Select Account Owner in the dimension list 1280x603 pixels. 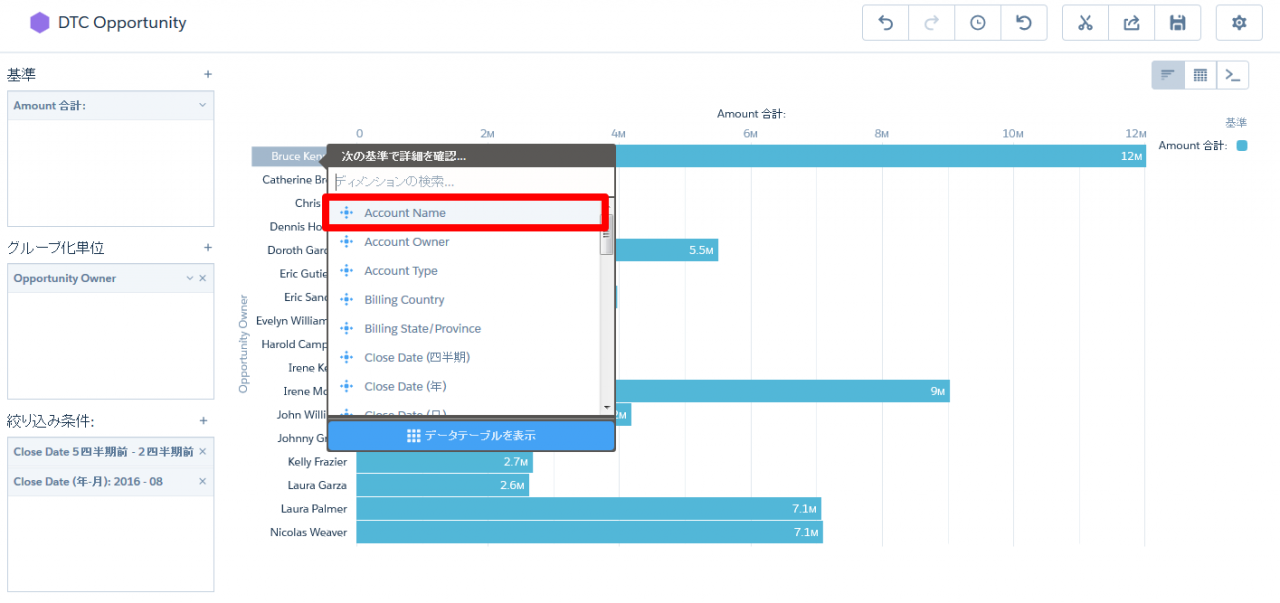(x=465, y=242)
